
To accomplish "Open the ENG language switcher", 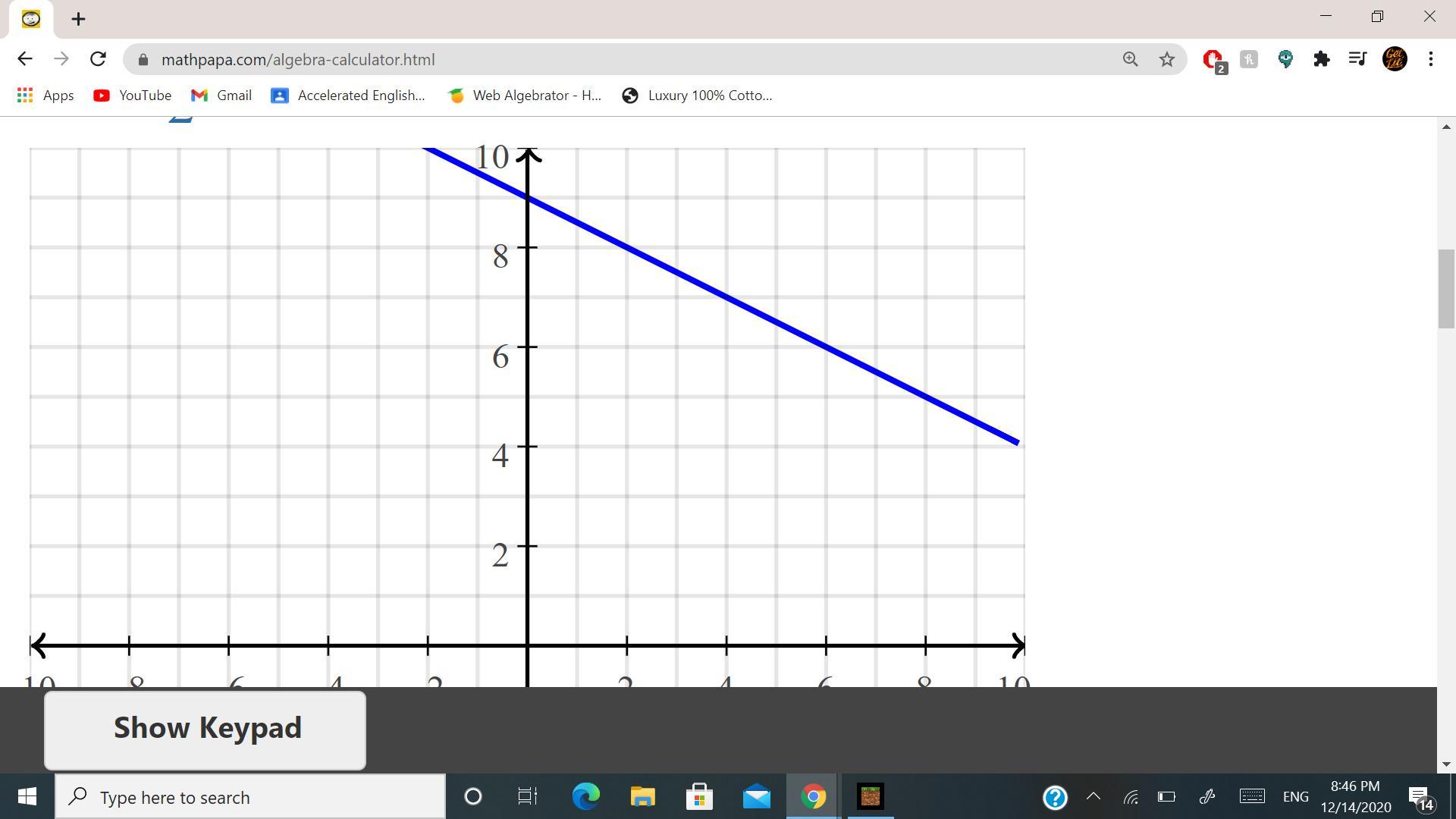I will [x=1295, y=796].
